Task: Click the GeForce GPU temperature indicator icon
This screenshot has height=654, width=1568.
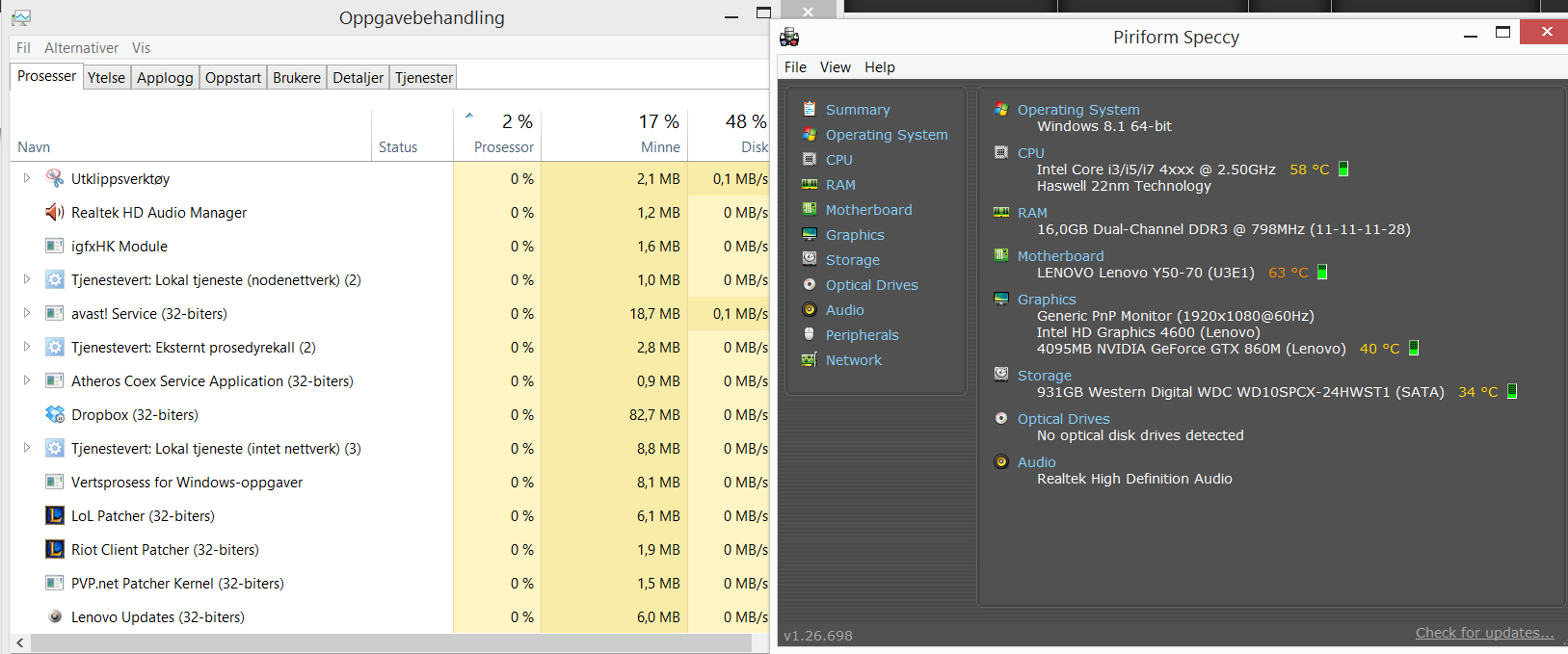Action: point(1414,348)
